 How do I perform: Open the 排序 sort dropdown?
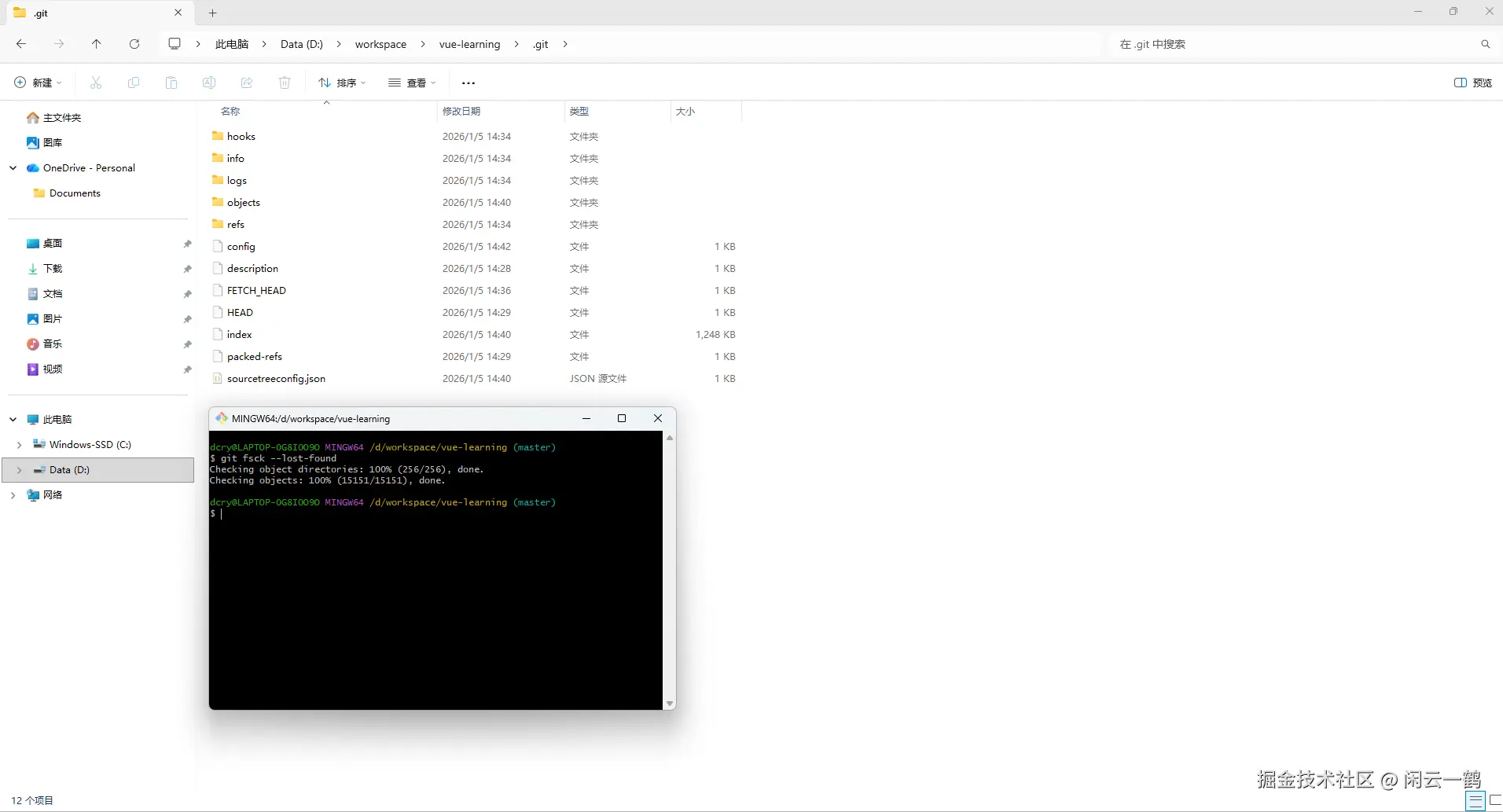(x=342, y=83)
